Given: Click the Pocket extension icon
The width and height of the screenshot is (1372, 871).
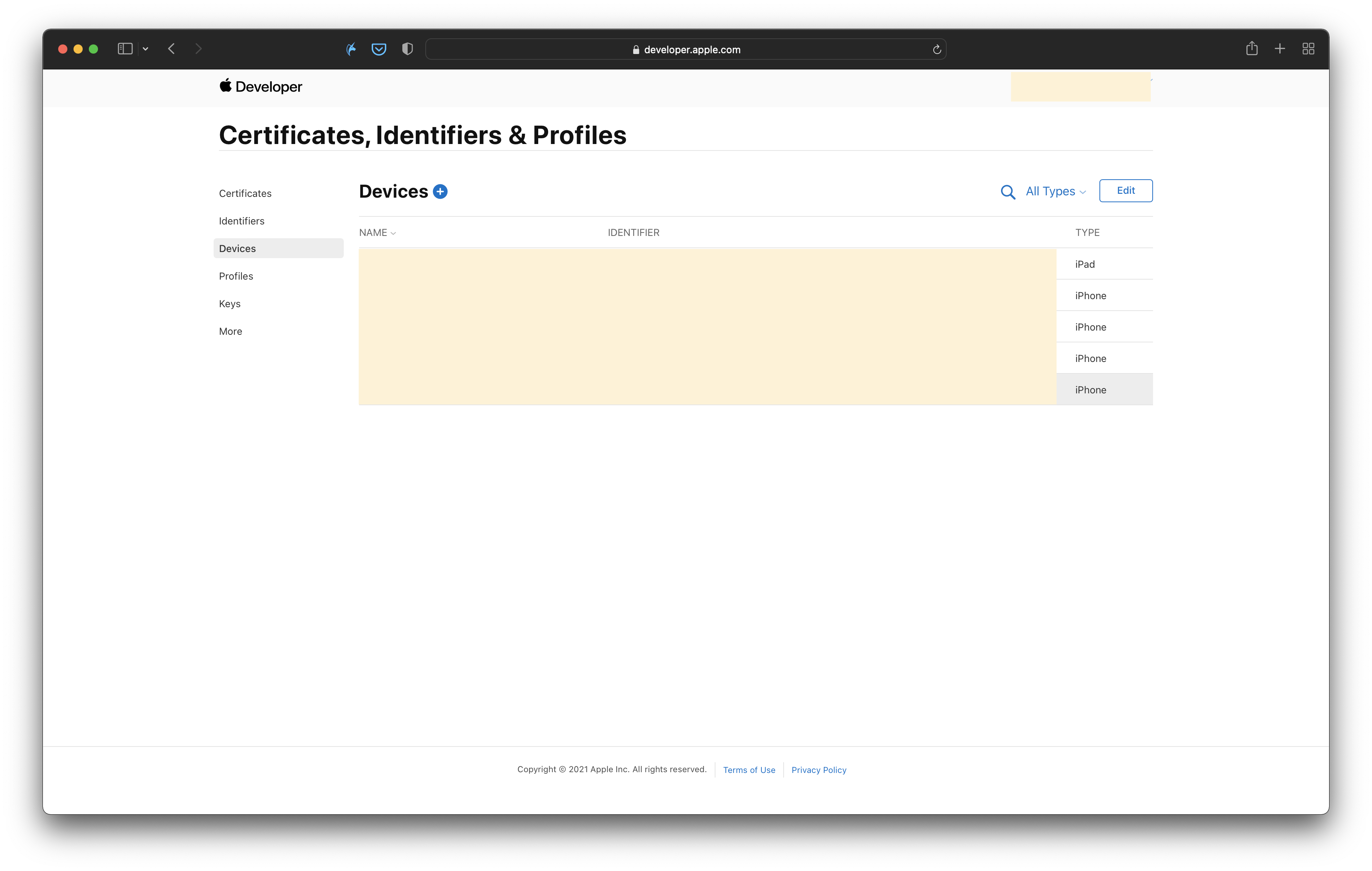Looking at the screenshot, I should pyautogui.click(x=379, y=49).
